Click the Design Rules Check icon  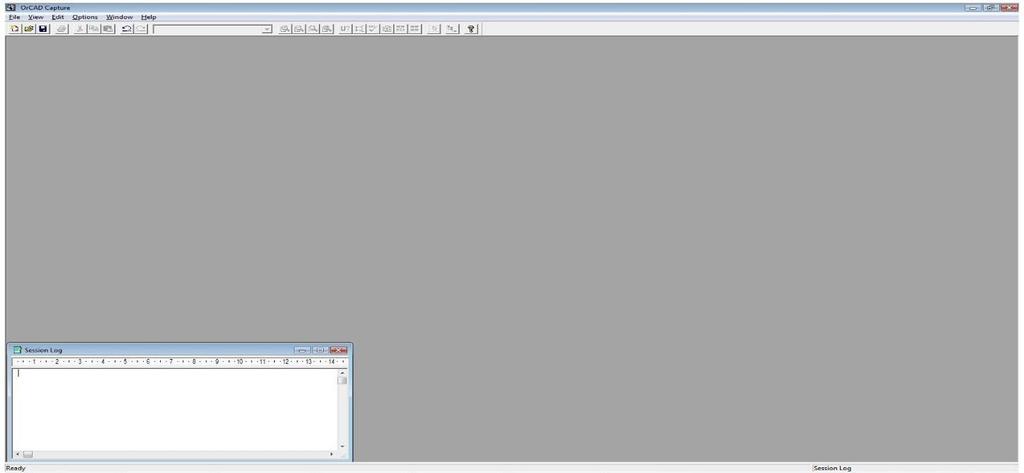[373, 29]
